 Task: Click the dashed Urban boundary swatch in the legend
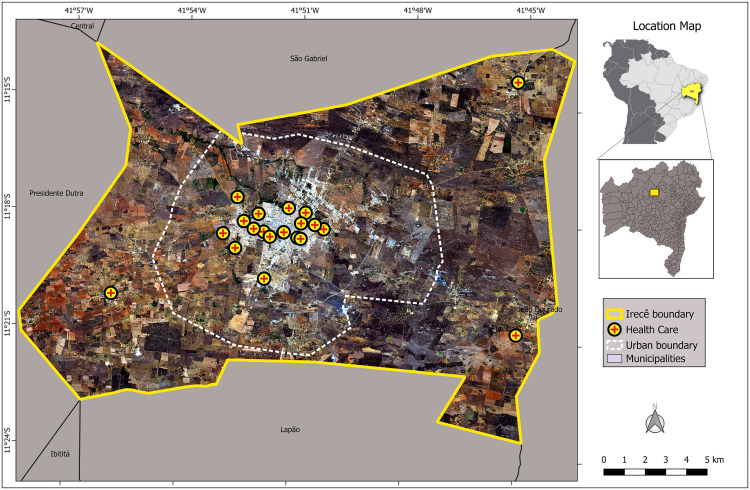[615, 345]
